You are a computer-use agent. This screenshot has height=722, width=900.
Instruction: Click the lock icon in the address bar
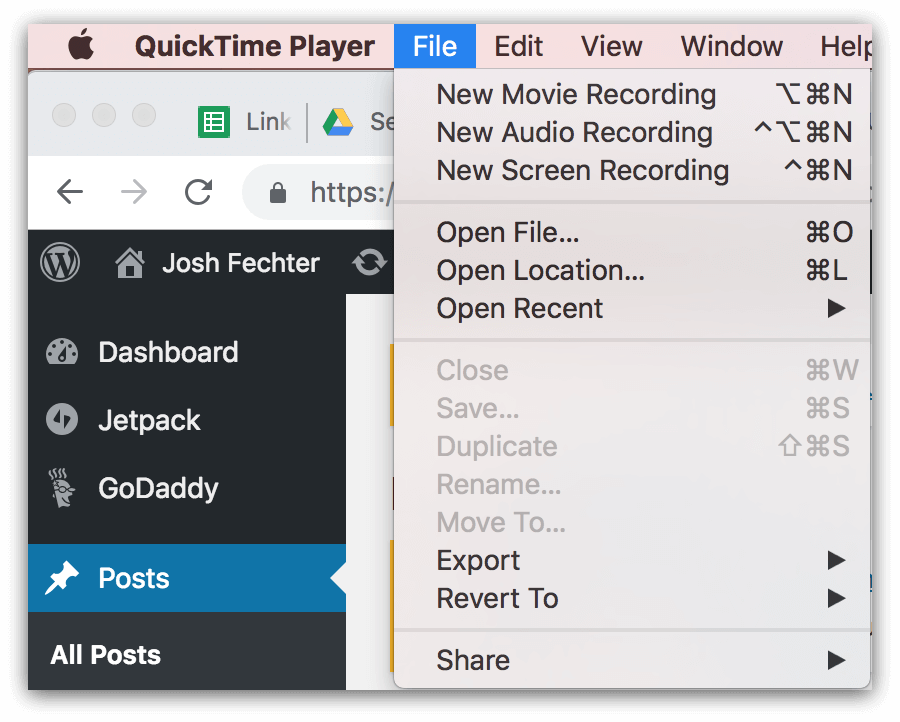point(278,193)
